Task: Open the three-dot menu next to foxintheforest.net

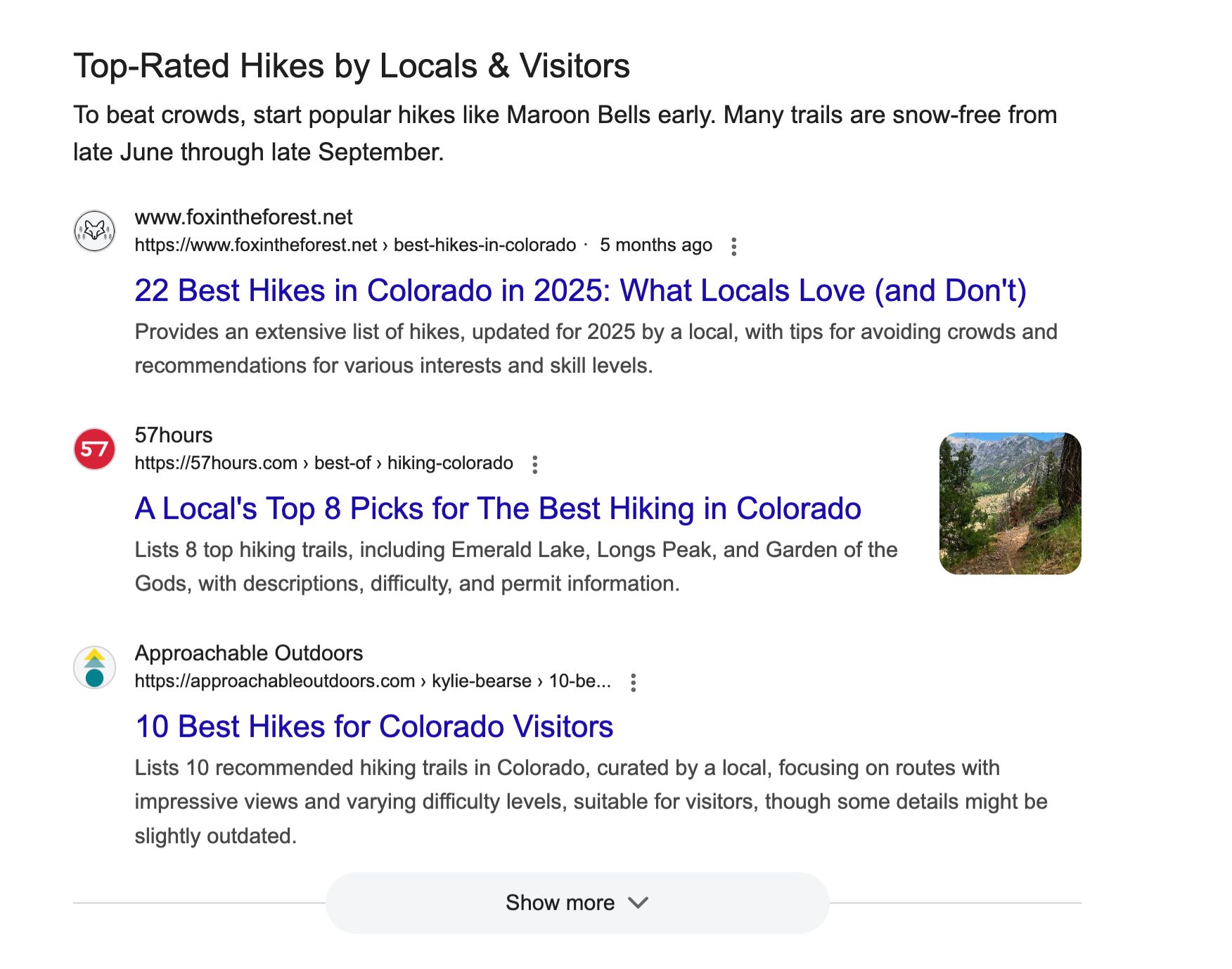Action: (x=736, y=245)
